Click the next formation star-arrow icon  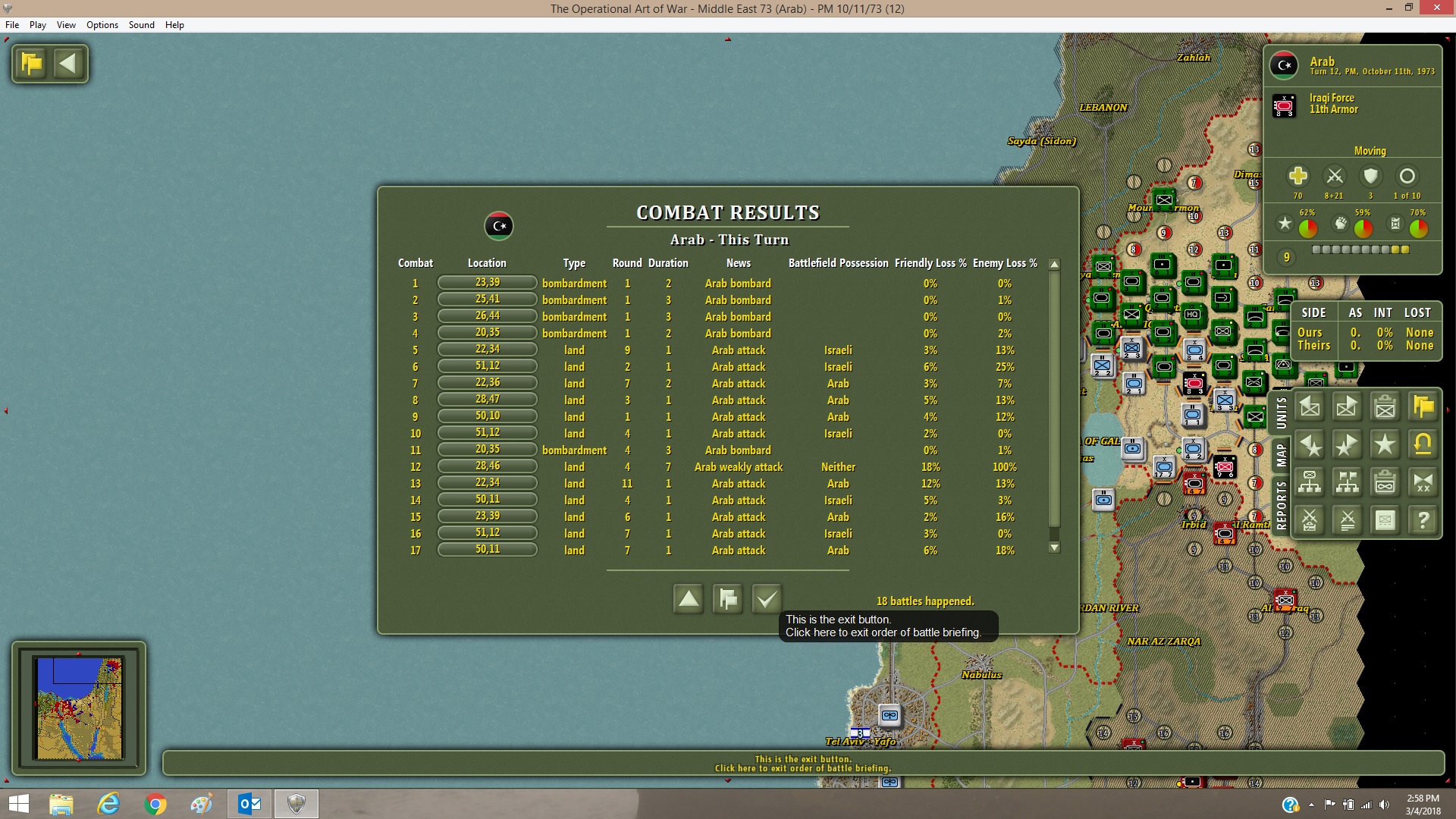pyautogui.click(x=1348, y=445)
